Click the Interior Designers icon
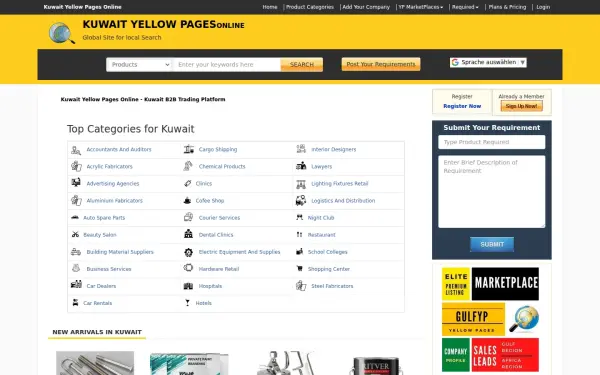 [301, 148]
